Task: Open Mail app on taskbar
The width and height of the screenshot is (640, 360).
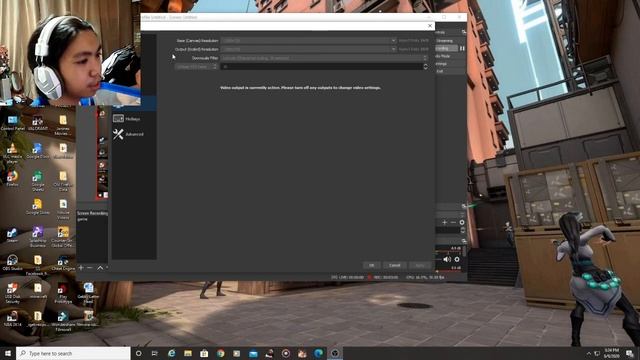Action: tap(253, 353)
